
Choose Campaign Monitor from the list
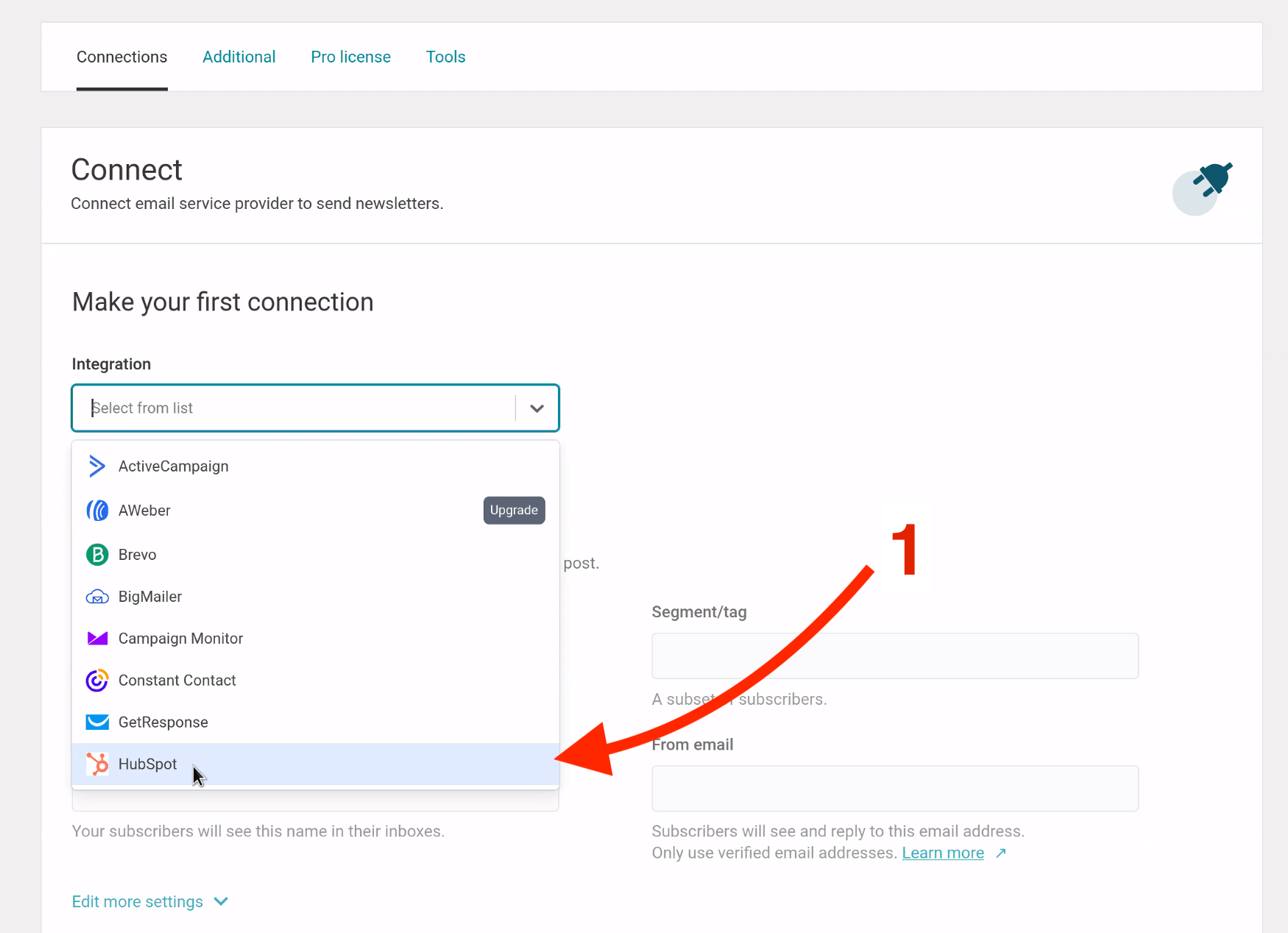click(180, 639)
